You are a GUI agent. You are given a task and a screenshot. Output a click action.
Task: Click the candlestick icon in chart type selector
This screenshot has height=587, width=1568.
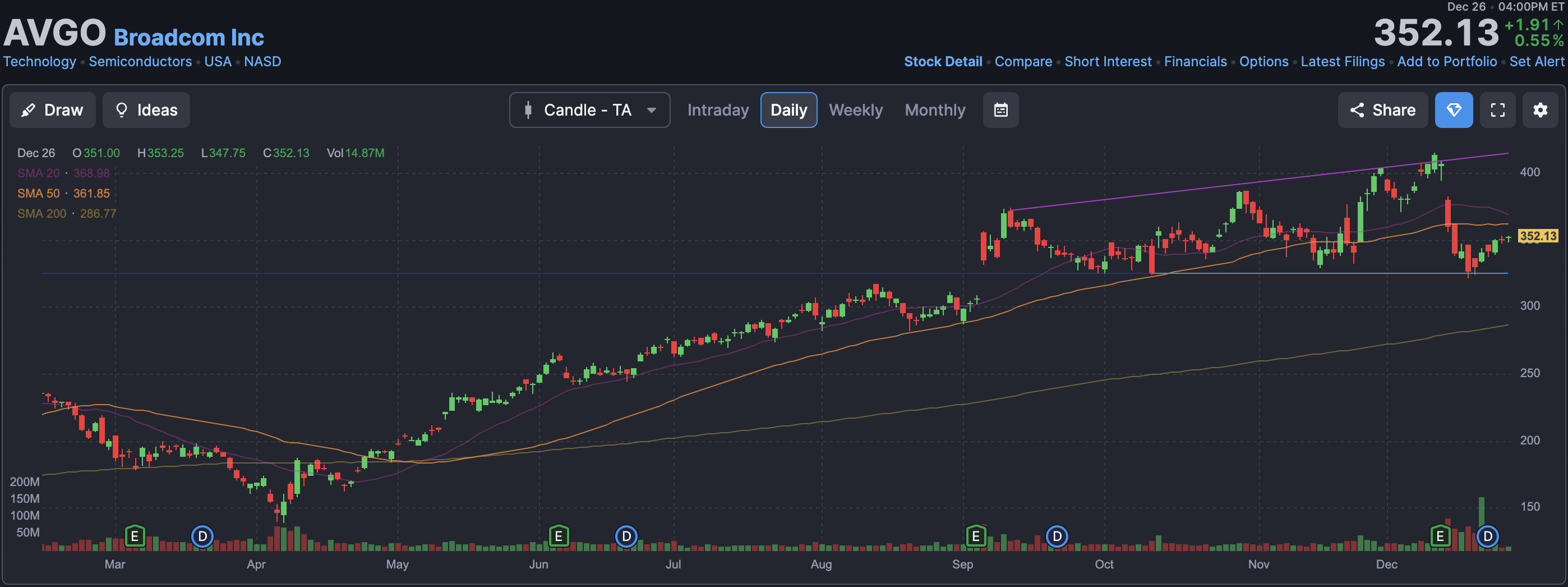pyautogui.click(x=528, y=110)
